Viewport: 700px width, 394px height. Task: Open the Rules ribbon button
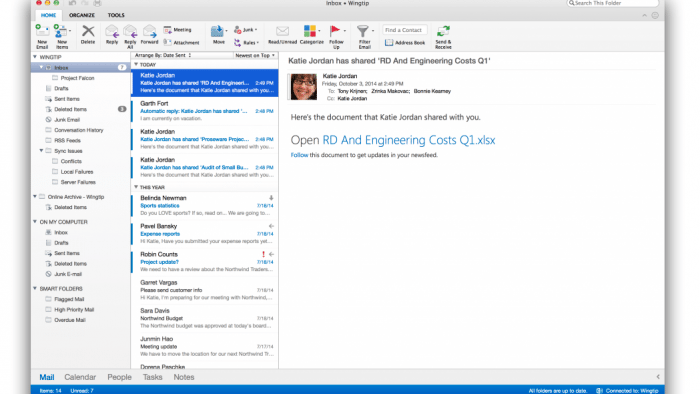click(x=246, y=42)
